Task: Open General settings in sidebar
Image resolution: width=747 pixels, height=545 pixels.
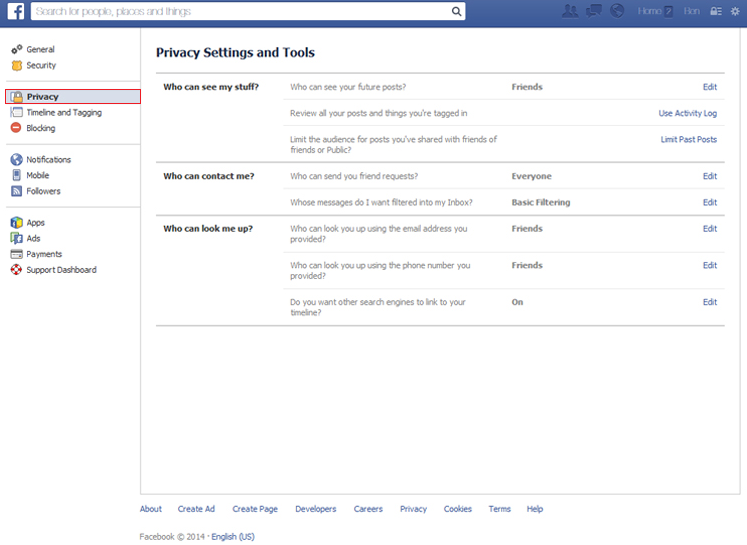Action: (x=40, y=49)
